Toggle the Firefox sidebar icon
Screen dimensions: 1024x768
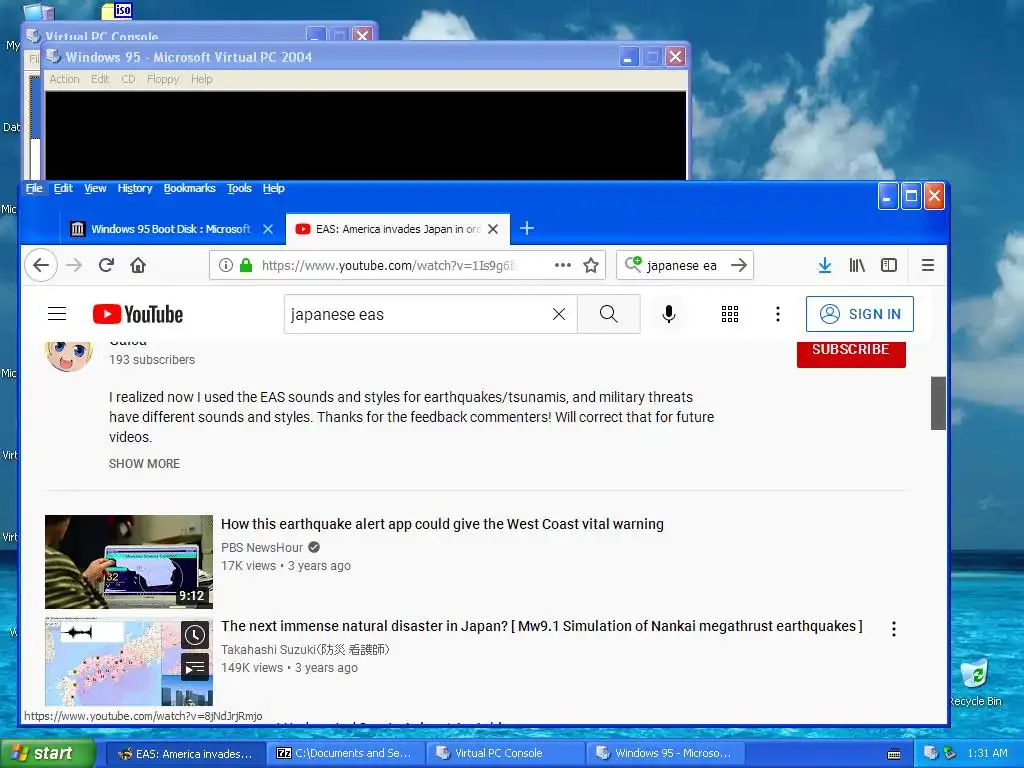click(889, 265)
